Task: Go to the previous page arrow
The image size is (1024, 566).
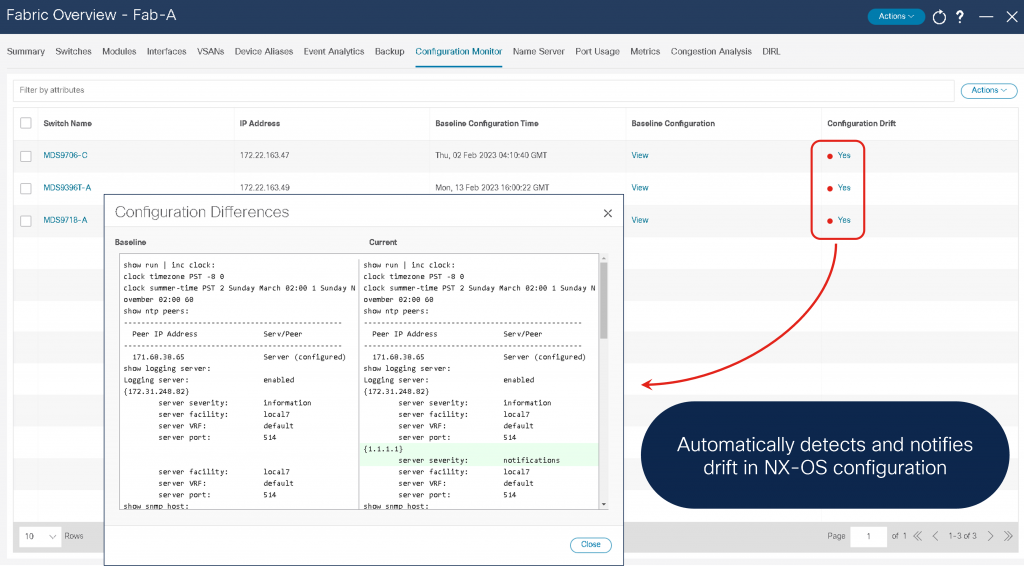Action: pos(934,537)
